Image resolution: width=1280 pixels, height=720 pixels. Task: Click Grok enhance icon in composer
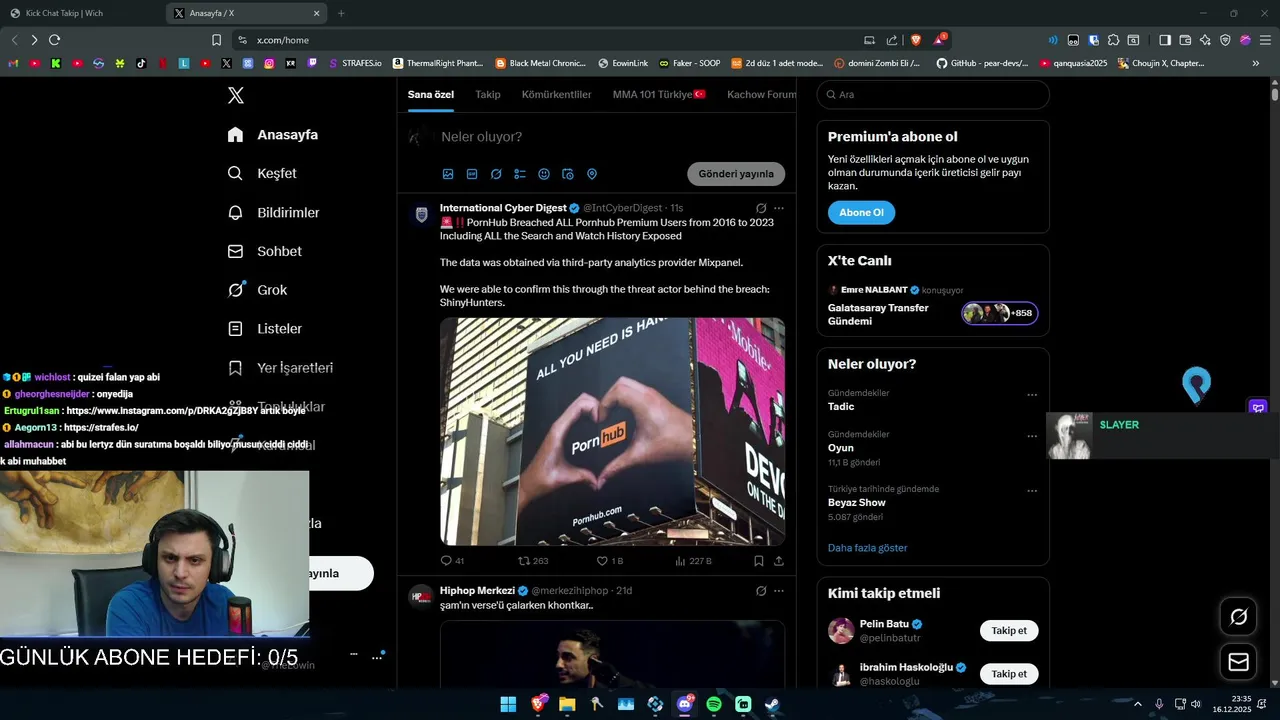tap(496, 174)
